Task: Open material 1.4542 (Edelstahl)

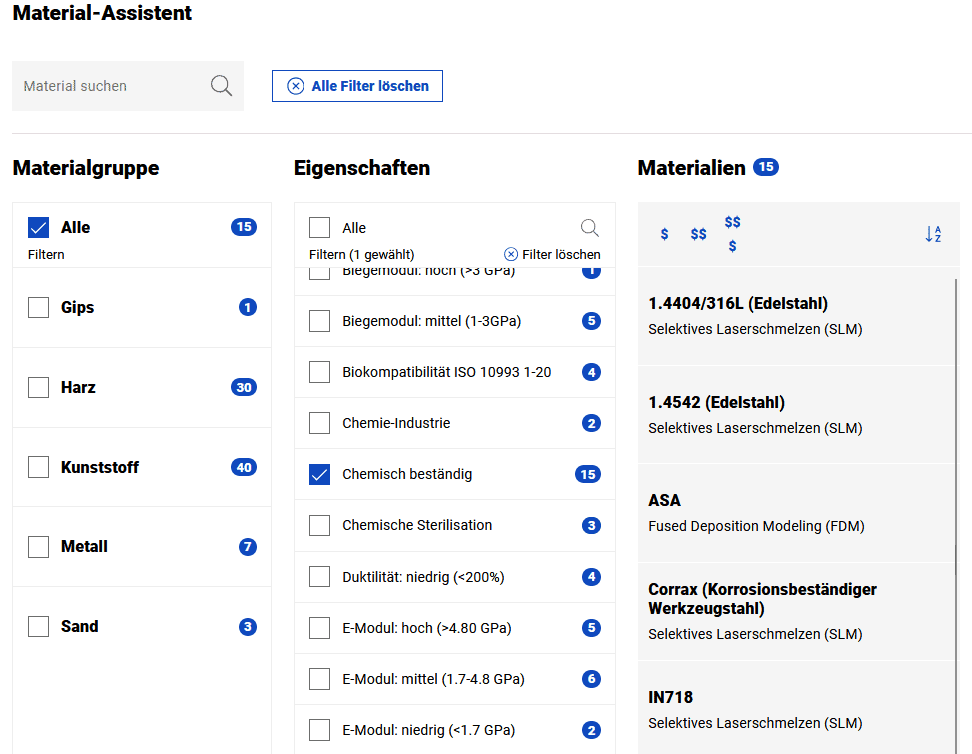Action: point(796,415)
